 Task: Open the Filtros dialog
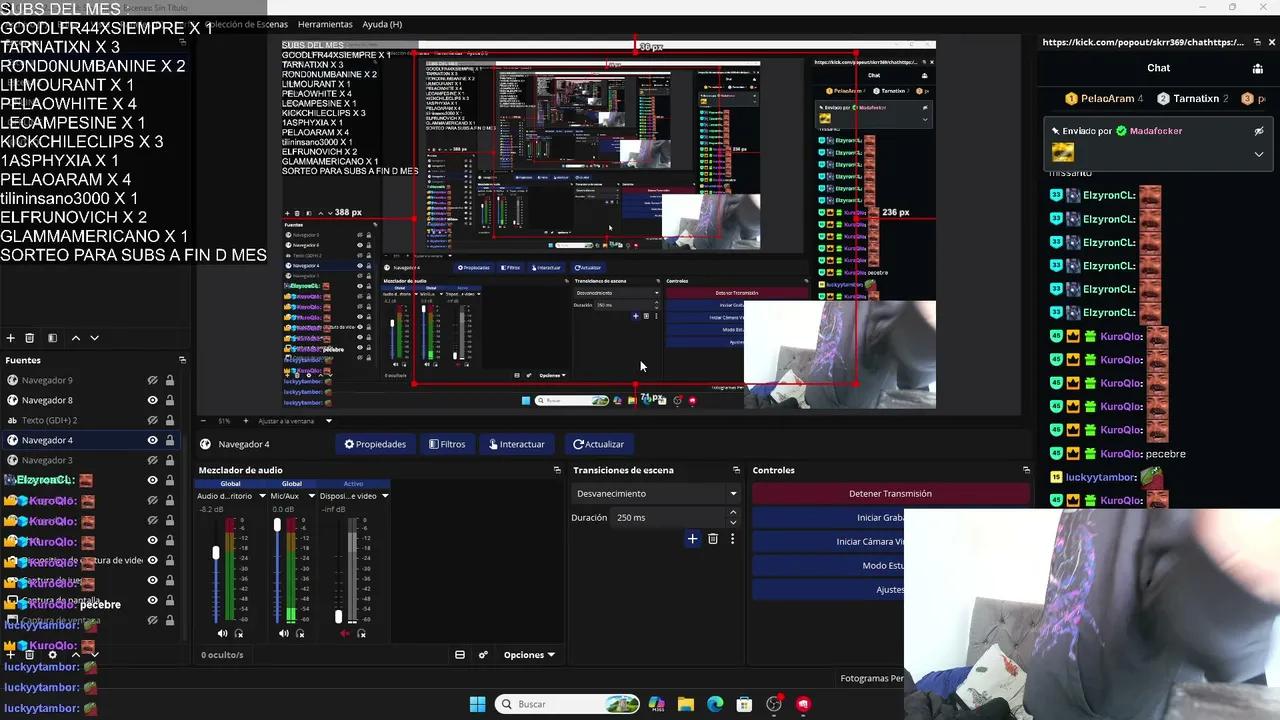coord(447,444)
